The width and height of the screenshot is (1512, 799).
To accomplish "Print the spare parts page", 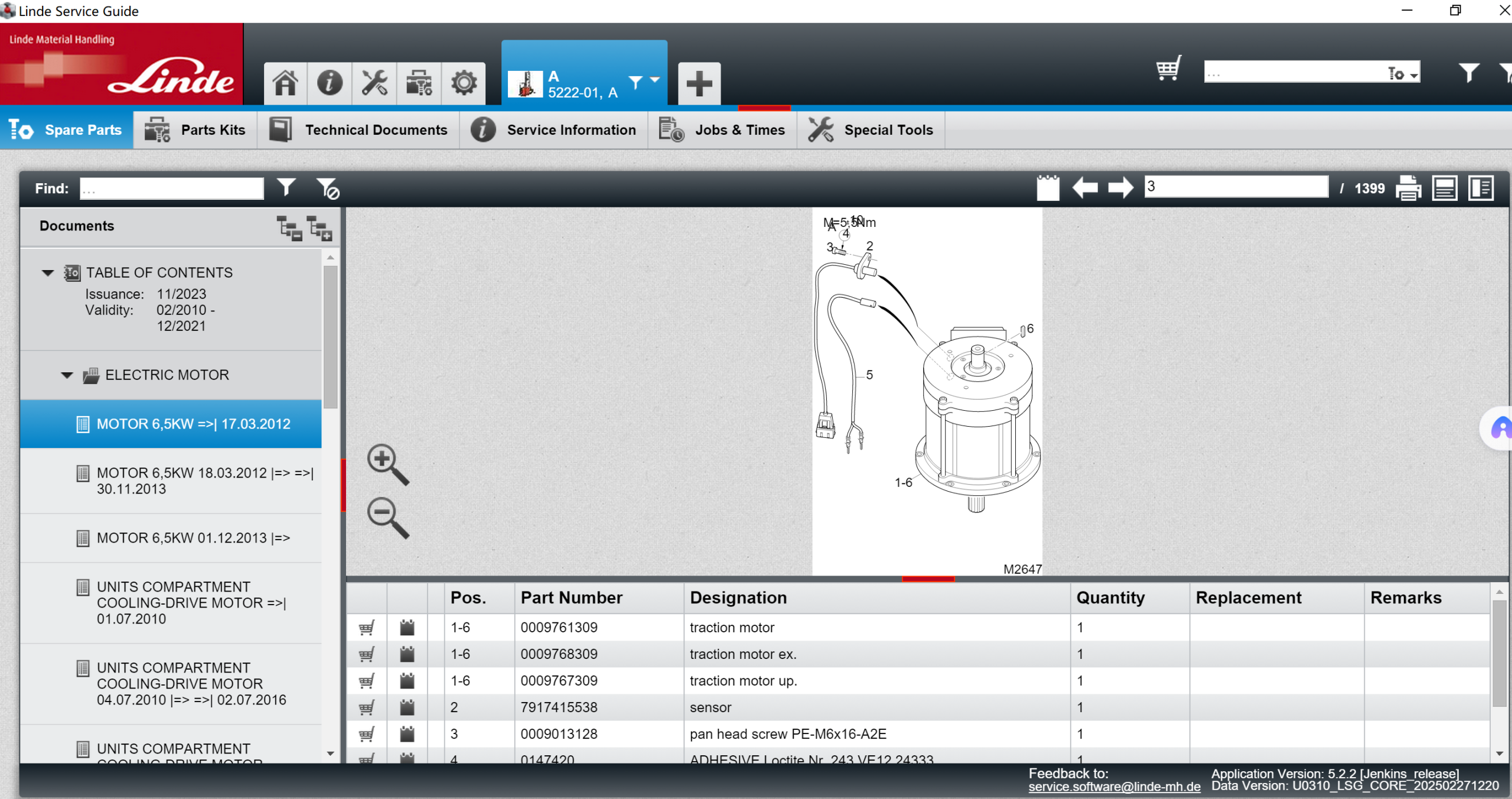I will [1410, 188].
